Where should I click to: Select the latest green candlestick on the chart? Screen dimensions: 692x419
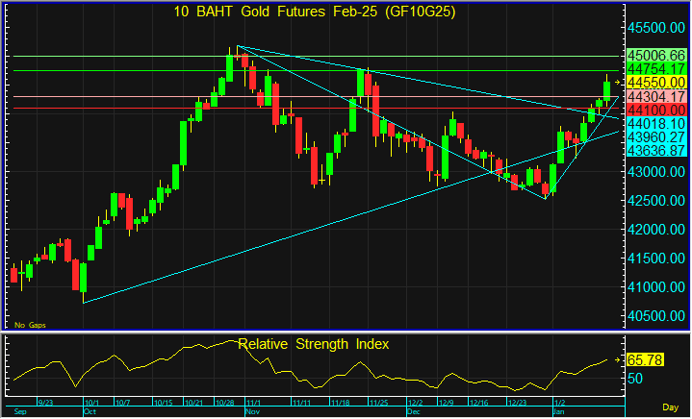click(x=608, y=88)
